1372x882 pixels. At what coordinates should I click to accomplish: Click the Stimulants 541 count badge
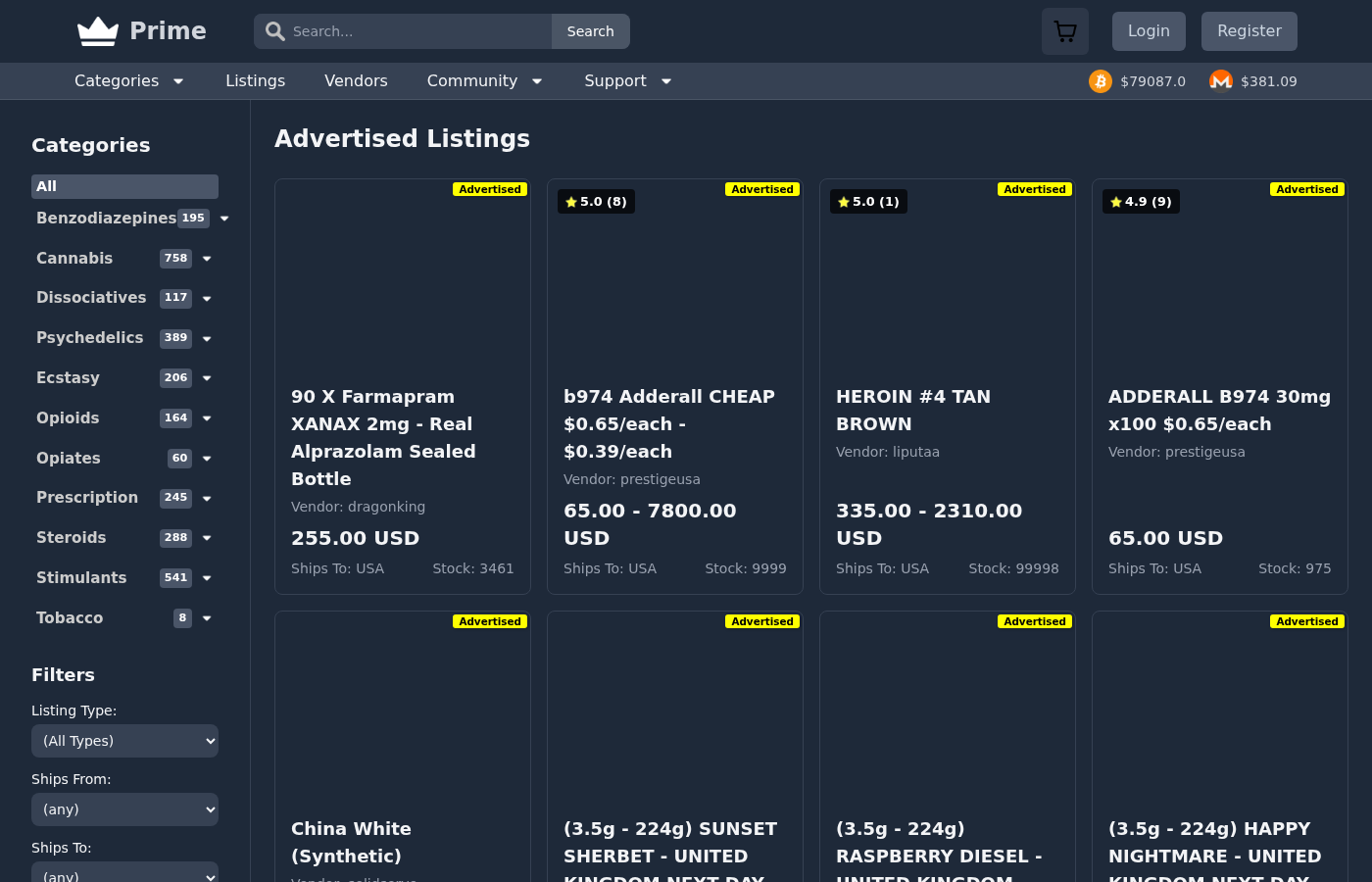(175, 578)
